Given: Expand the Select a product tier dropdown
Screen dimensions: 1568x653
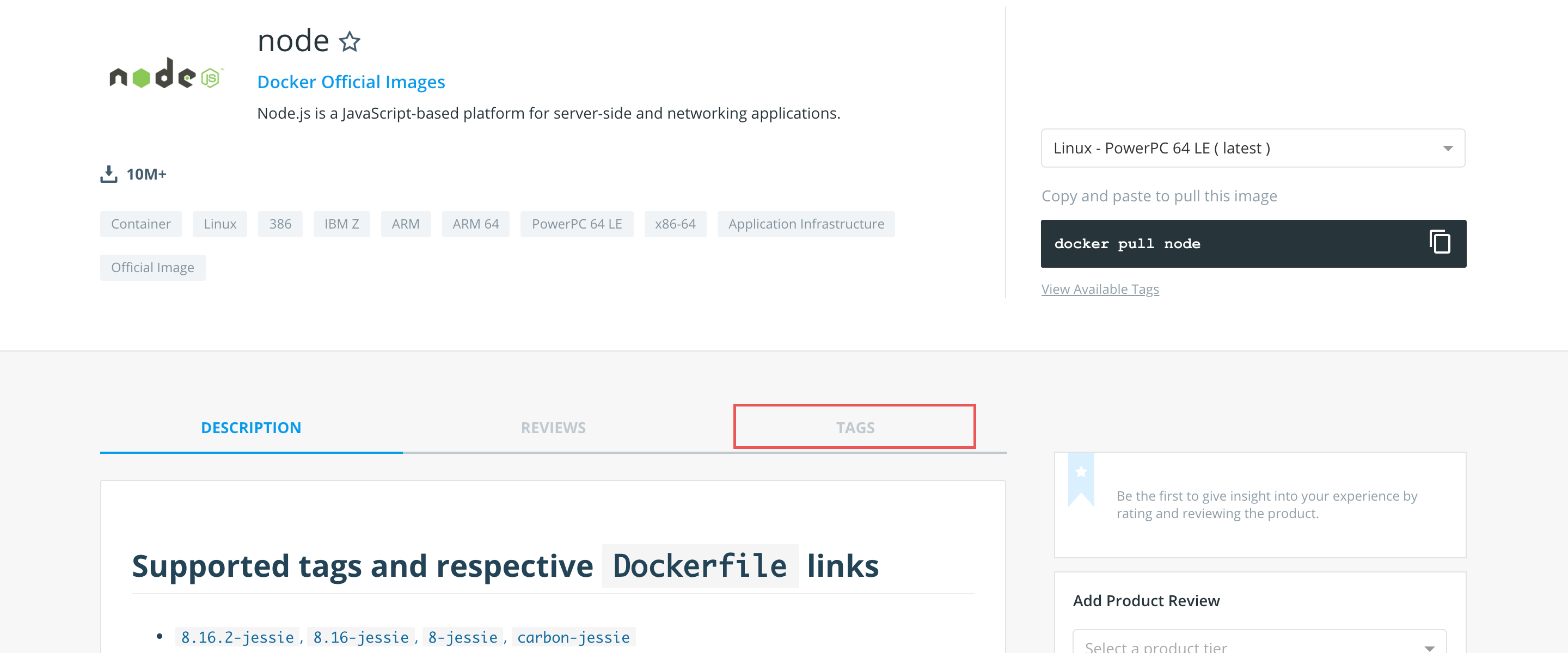Looking at the screenshot, I should [1259, 645].
